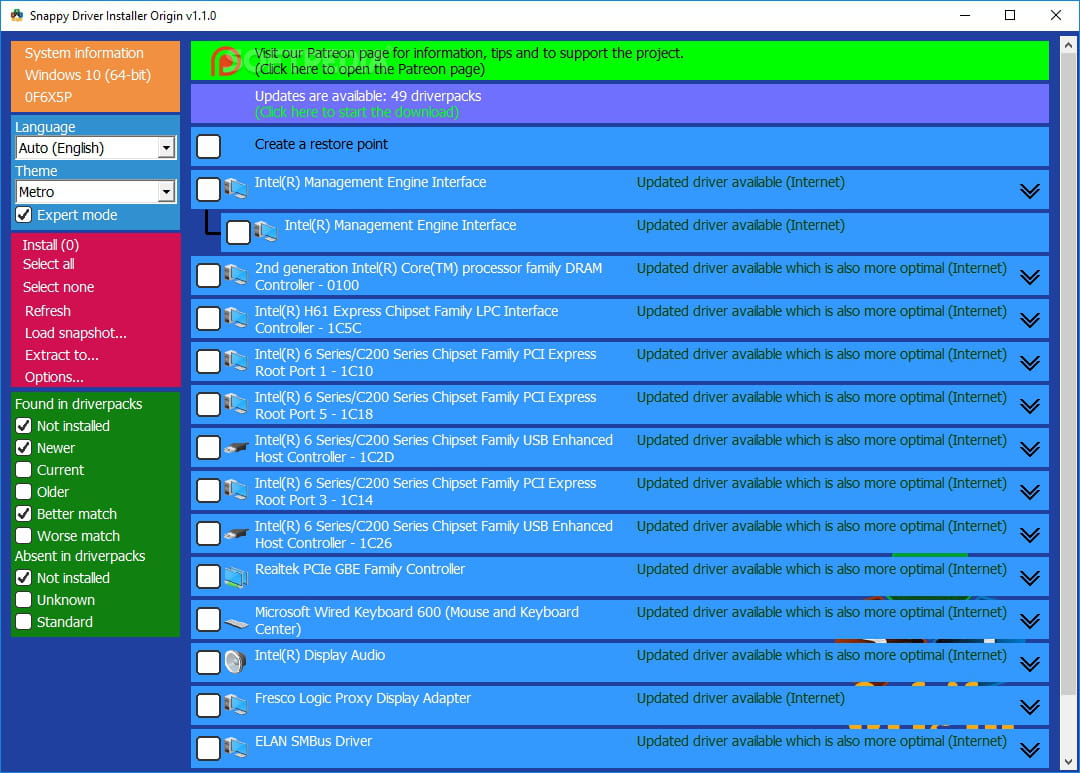
Task: Click the Fresco Logic Proxy Display Adapter icon
Action: click(x=236, y=705)
